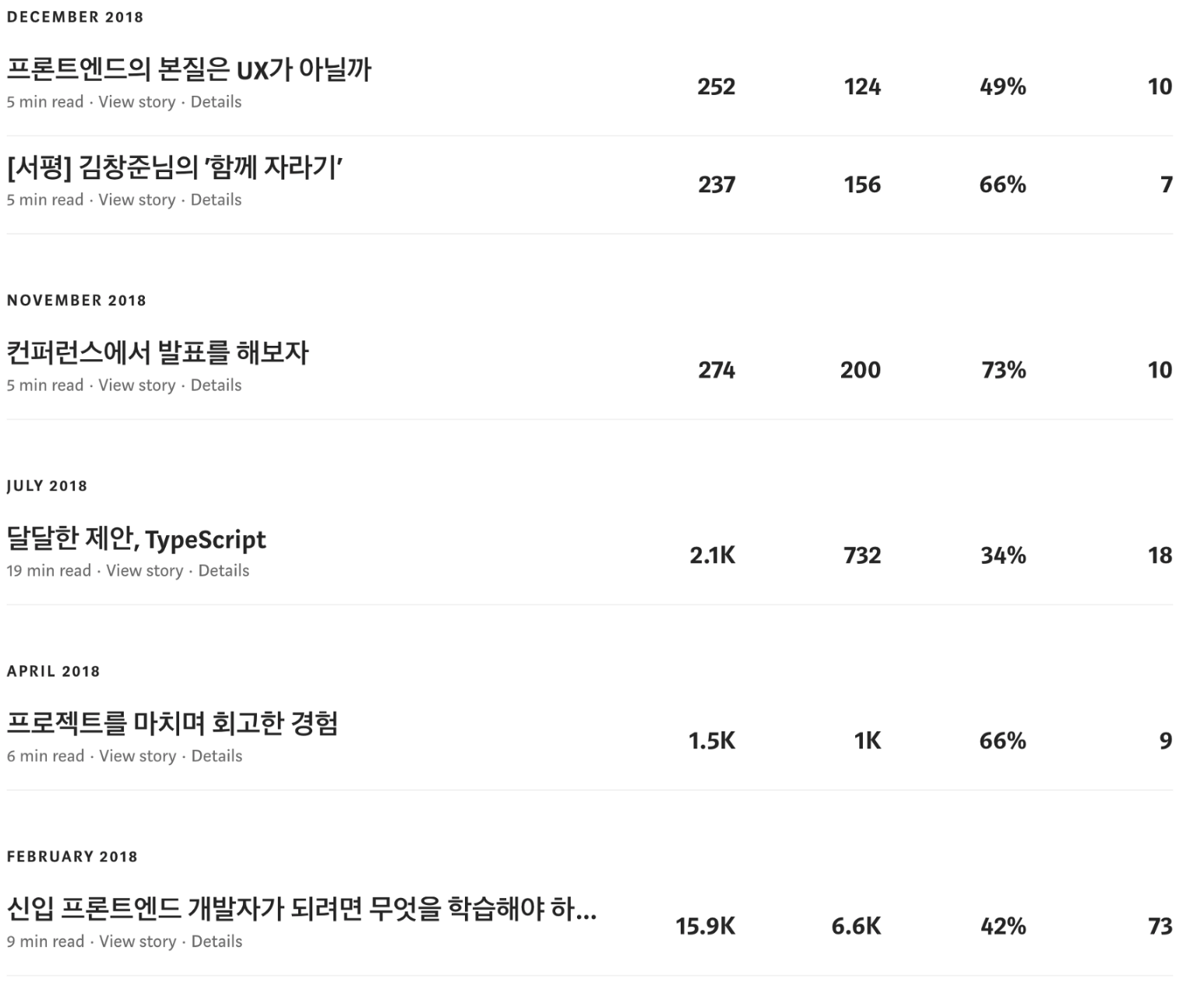
Task: Open the '신입 프론트엔드 개발자가 되려면' story title
Action: tap(302, 910)
